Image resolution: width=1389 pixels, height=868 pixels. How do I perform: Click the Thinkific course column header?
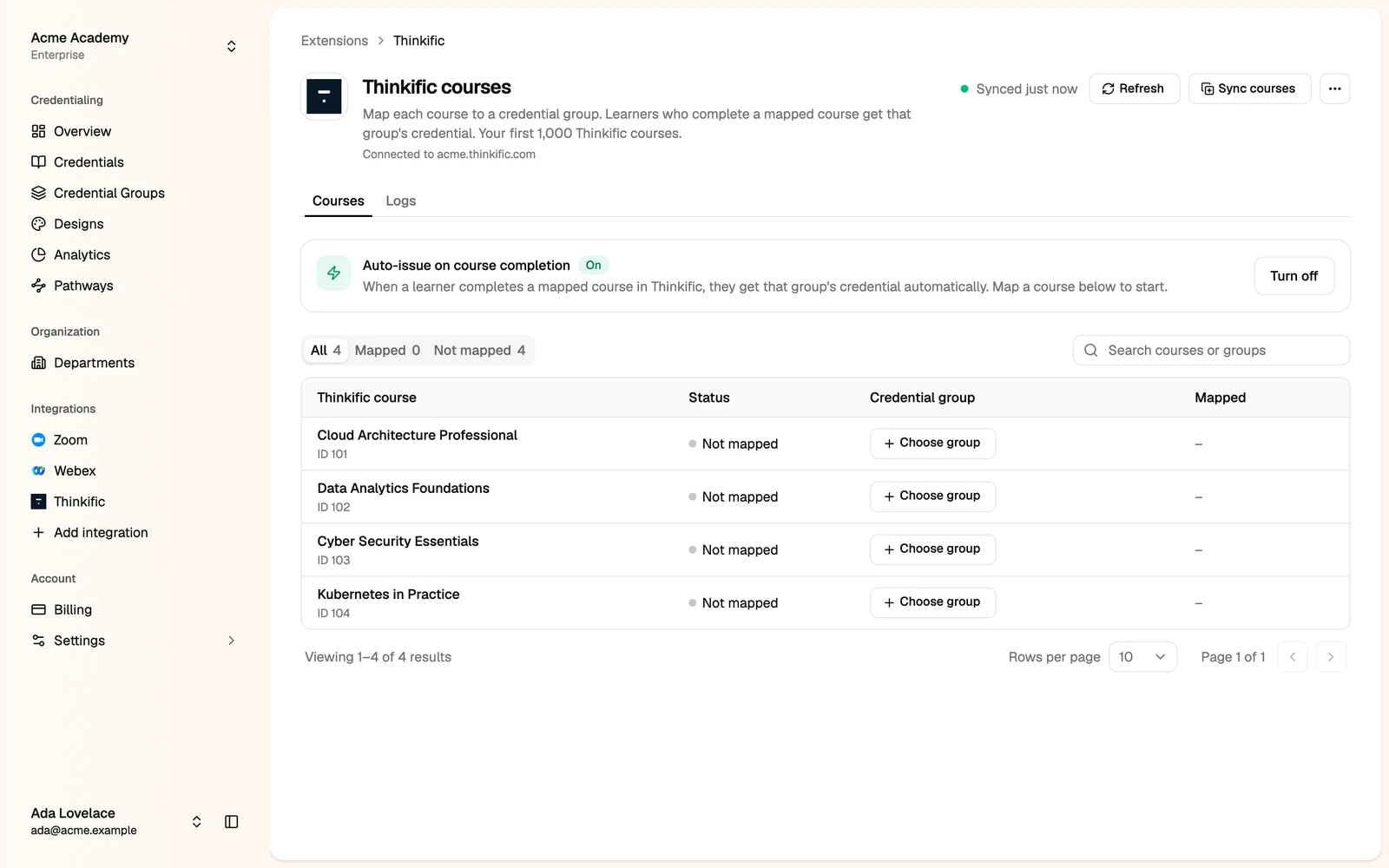point(366,398)
